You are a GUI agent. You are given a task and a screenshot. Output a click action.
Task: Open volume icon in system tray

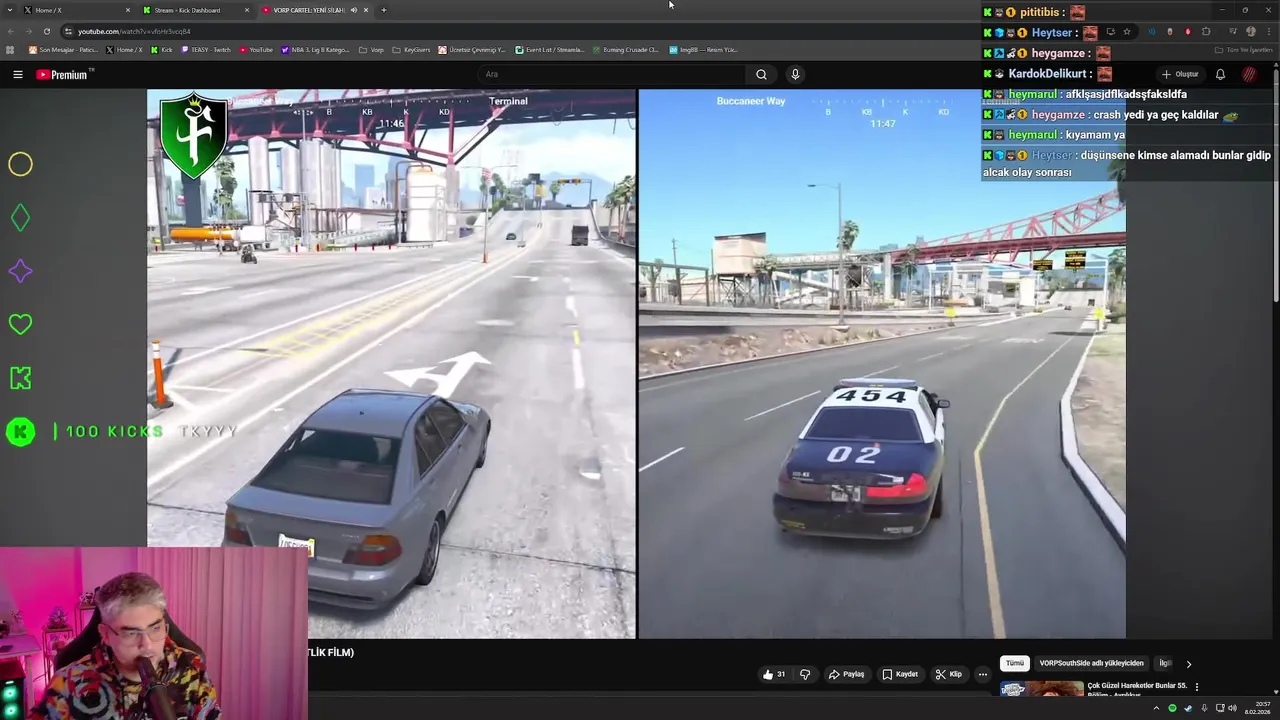[1232, 708]
